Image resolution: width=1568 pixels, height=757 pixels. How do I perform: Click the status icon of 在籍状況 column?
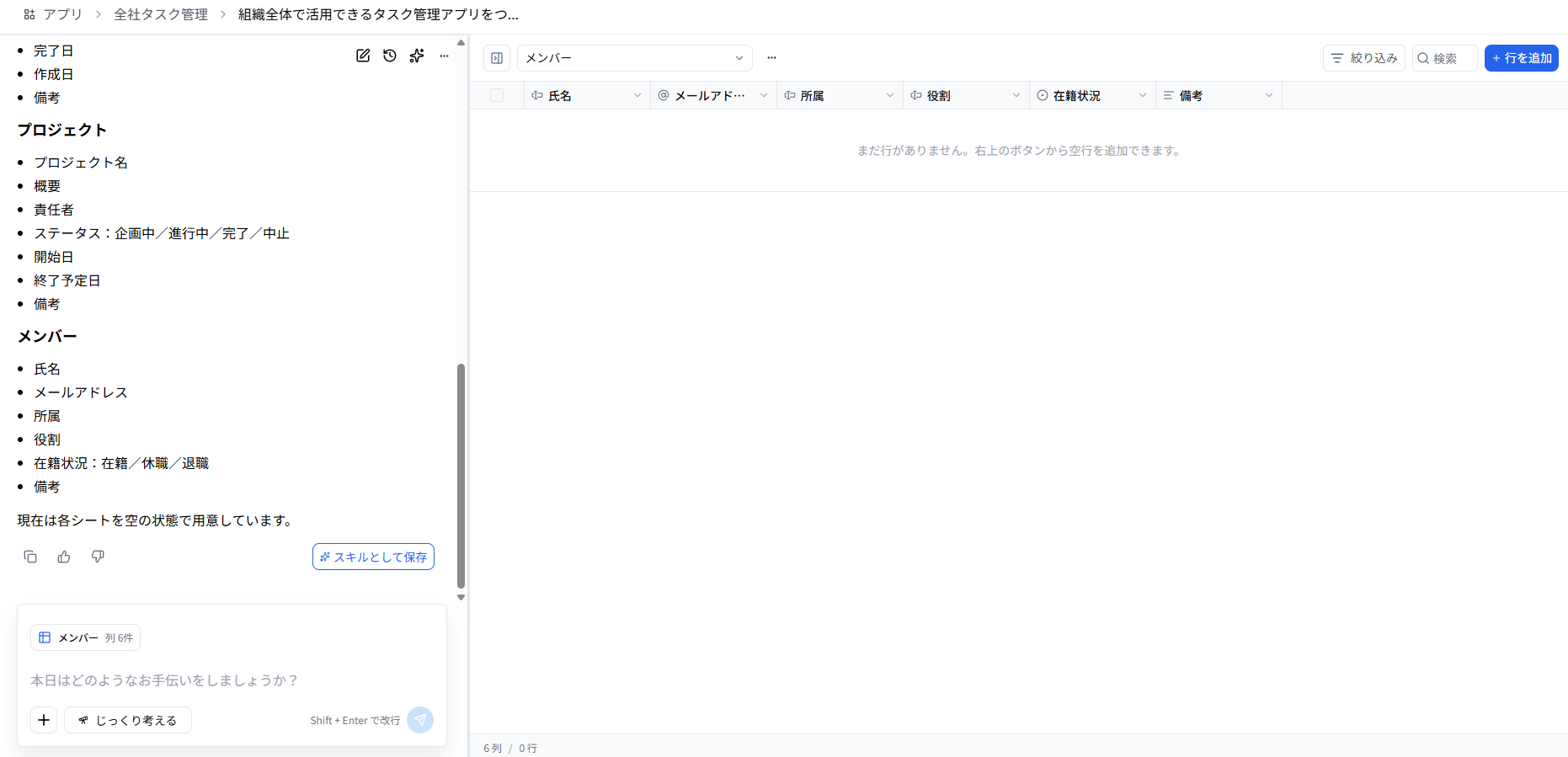1043,96
